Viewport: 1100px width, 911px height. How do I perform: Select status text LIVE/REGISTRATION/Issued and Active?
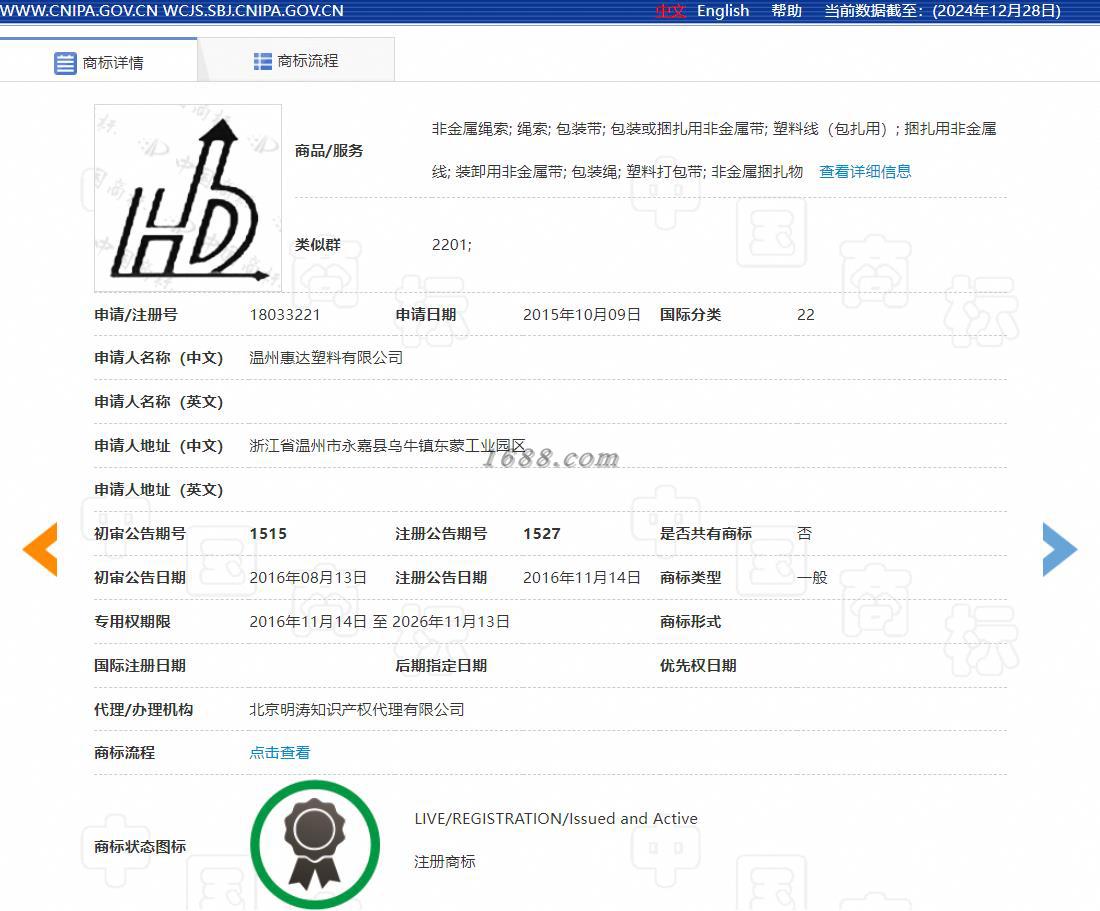pos(556,818)
